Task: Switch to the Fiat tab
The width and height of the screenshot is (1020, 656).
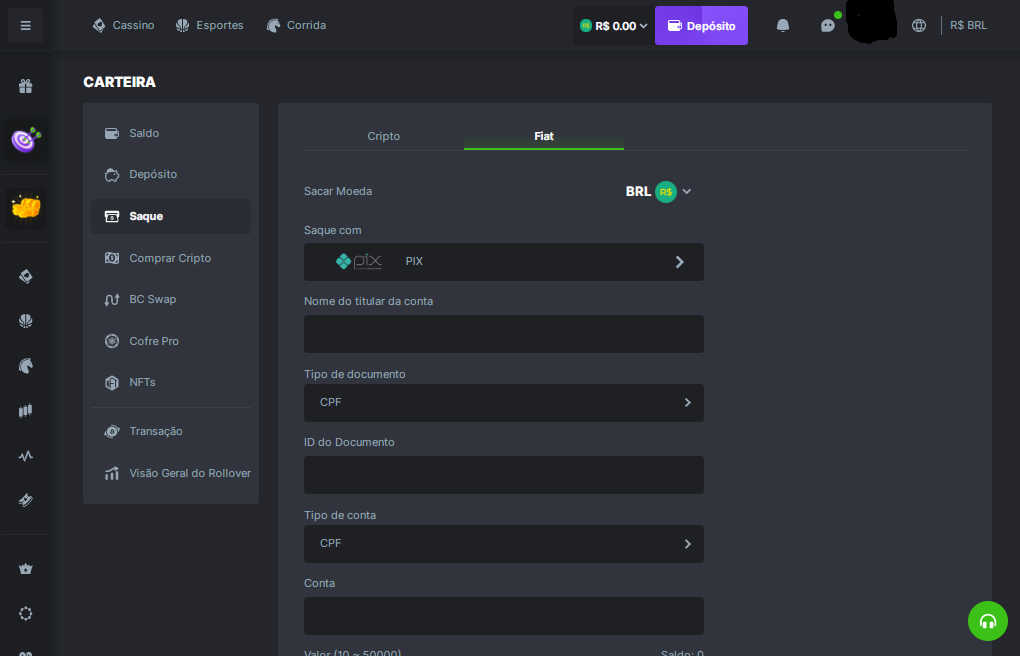Action: coord(544,136)
